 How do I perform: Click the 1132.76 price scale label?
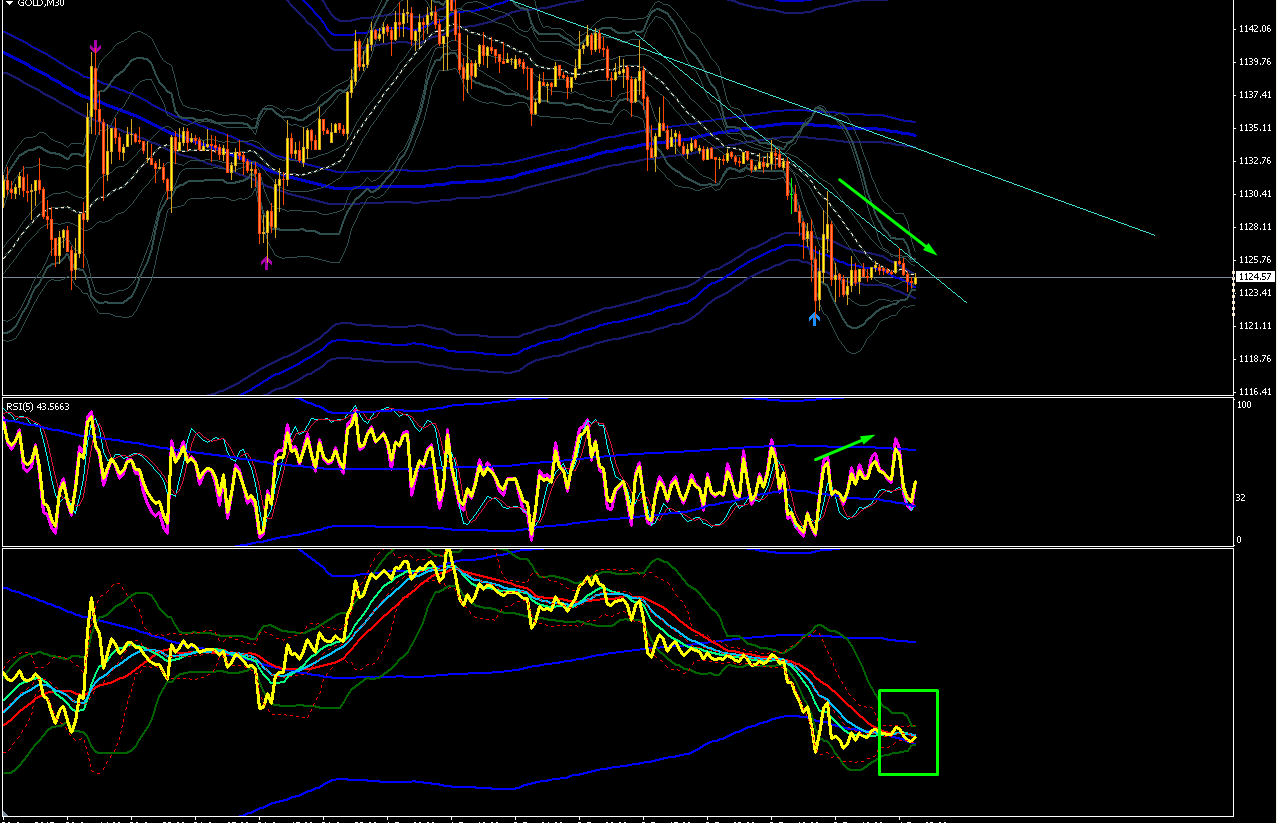[x=1254, y=161]
